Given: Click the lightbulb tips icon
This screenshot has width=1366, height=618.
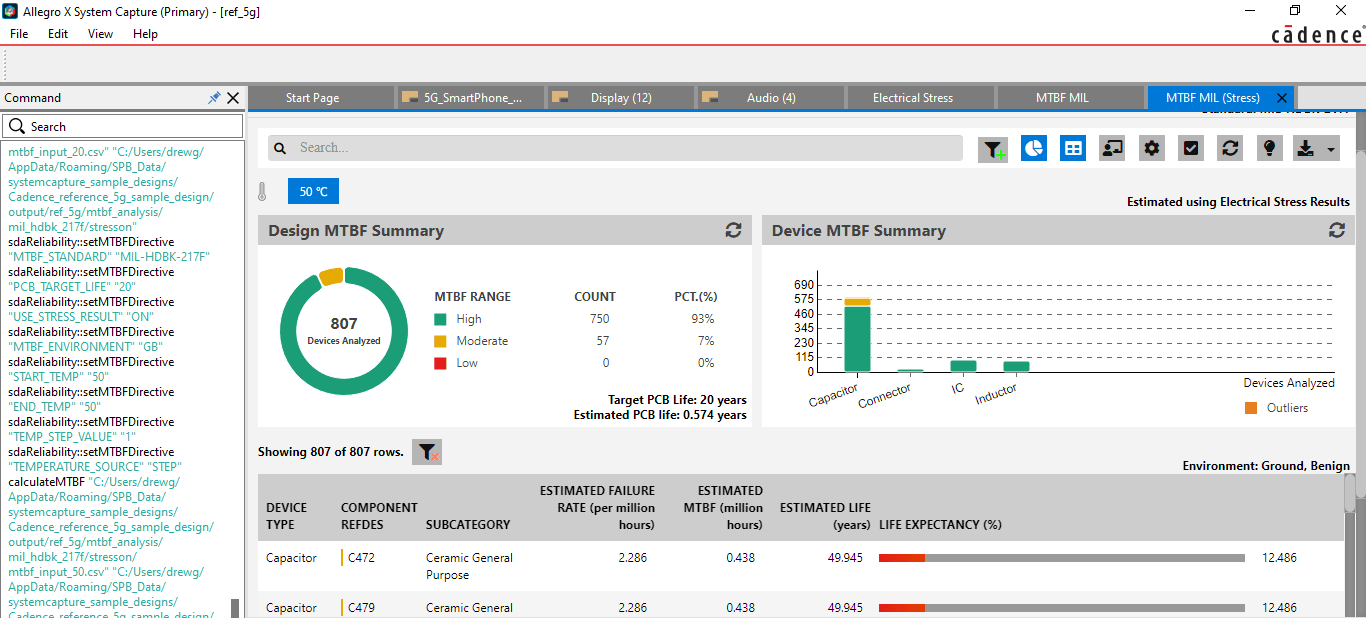Looking at the screenshot, I should pyautogui.click(x=1269, y=148).
